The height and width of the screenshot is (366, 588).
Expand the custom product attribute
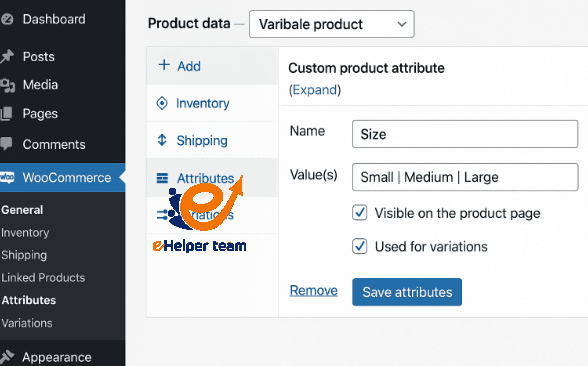tap(315, 90)
